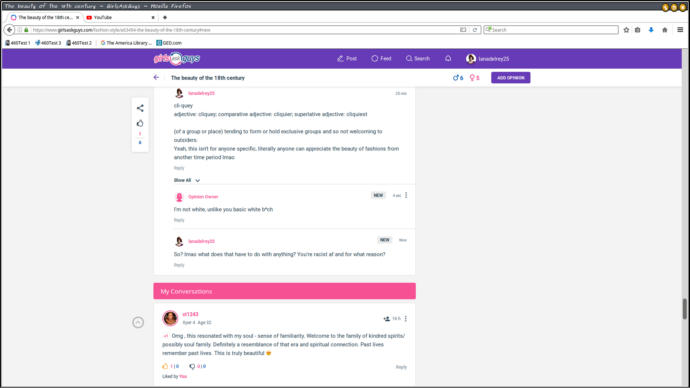
Task: Open the Post option in header
Action: (x=347, y=59)
